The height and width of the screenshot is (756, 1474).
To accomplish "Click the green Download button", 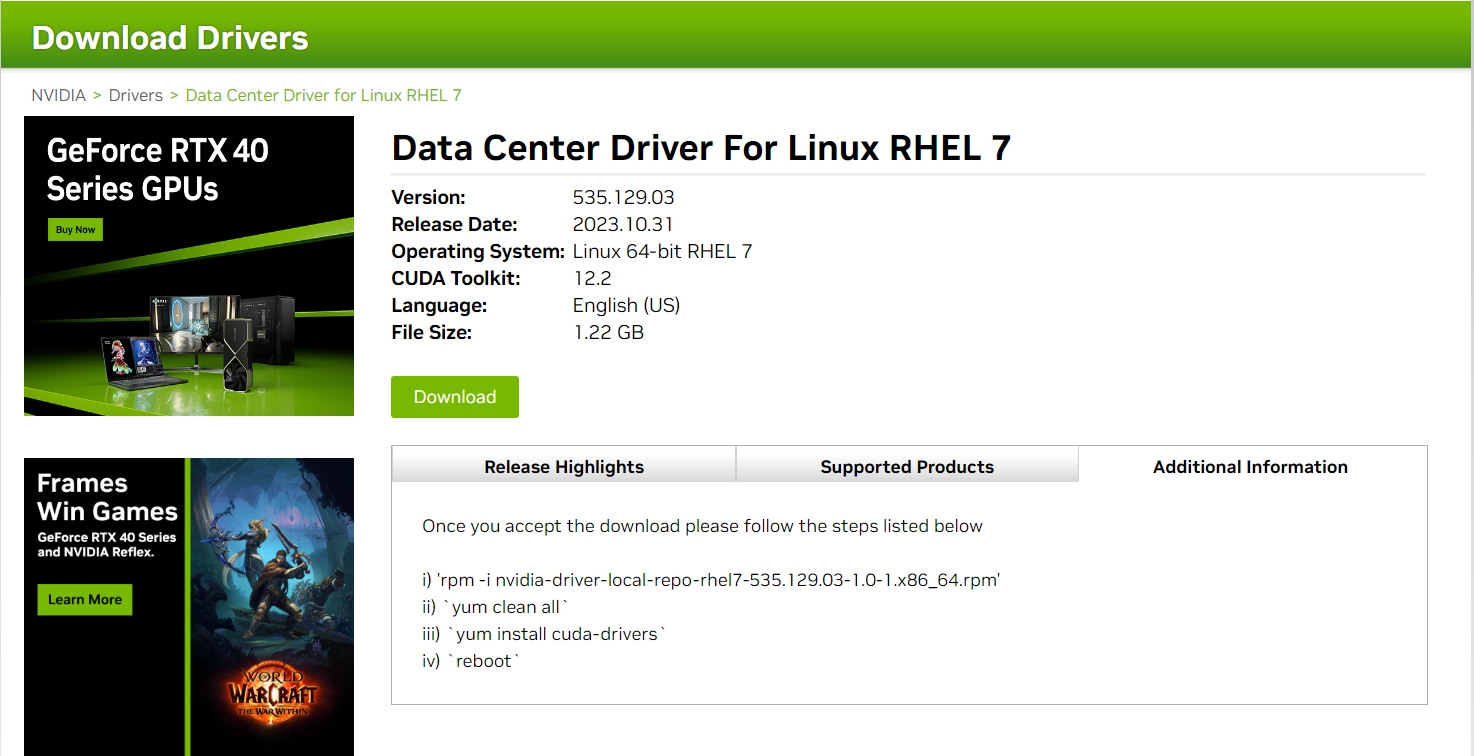I will coord(454,396).
